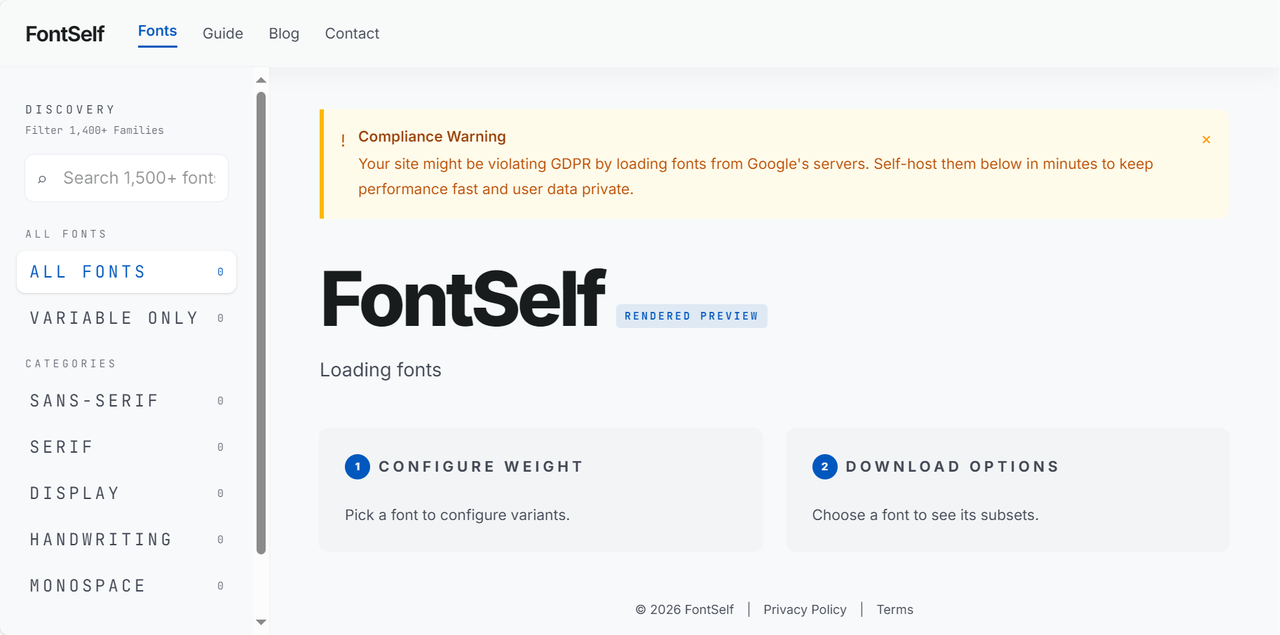Screen dimensions: 1280x635
Task: Open the Terms link
Action: tap(895, 609)
